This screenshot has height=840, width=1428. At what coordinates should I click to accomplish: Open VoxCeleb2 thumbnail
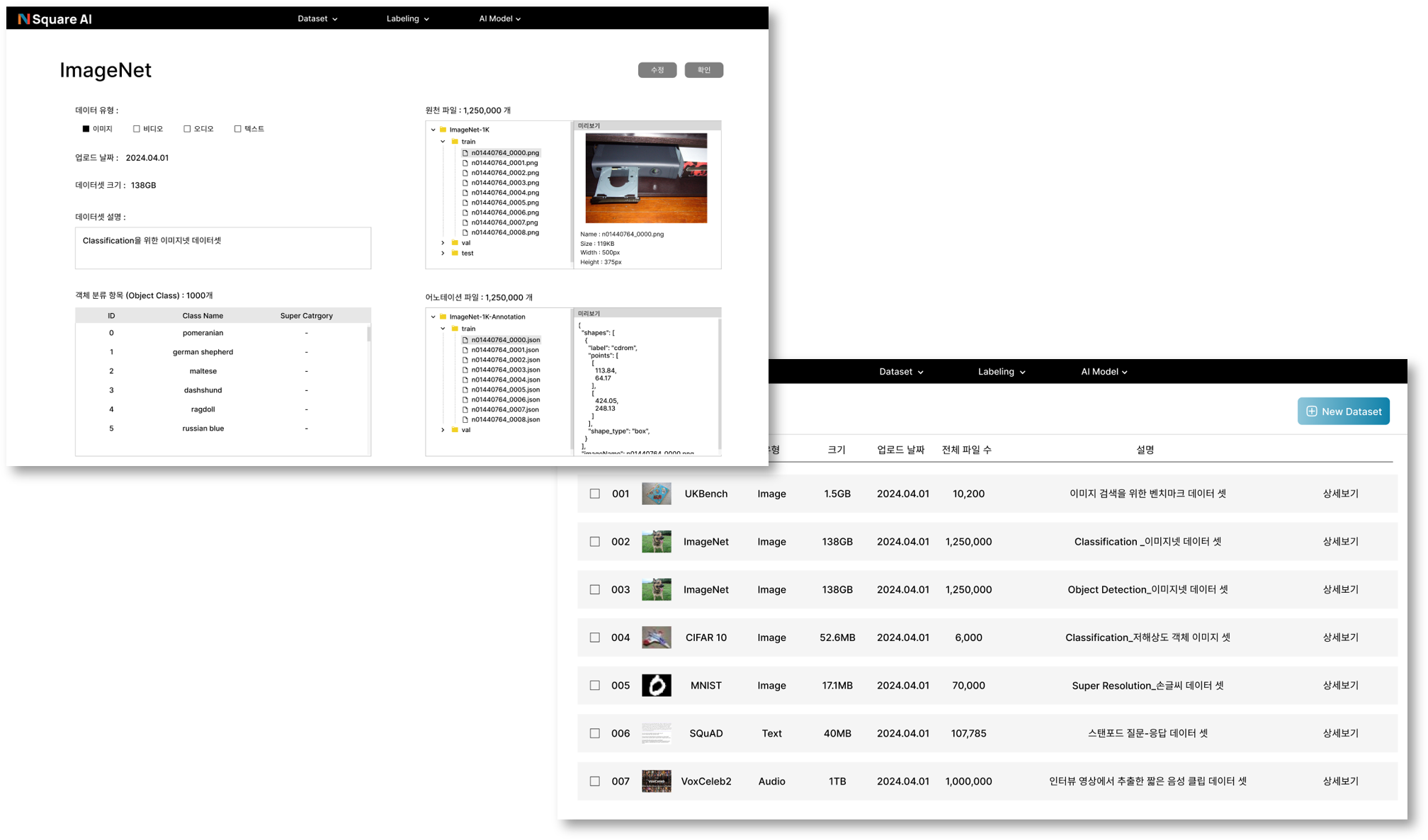tap(657, 781)
